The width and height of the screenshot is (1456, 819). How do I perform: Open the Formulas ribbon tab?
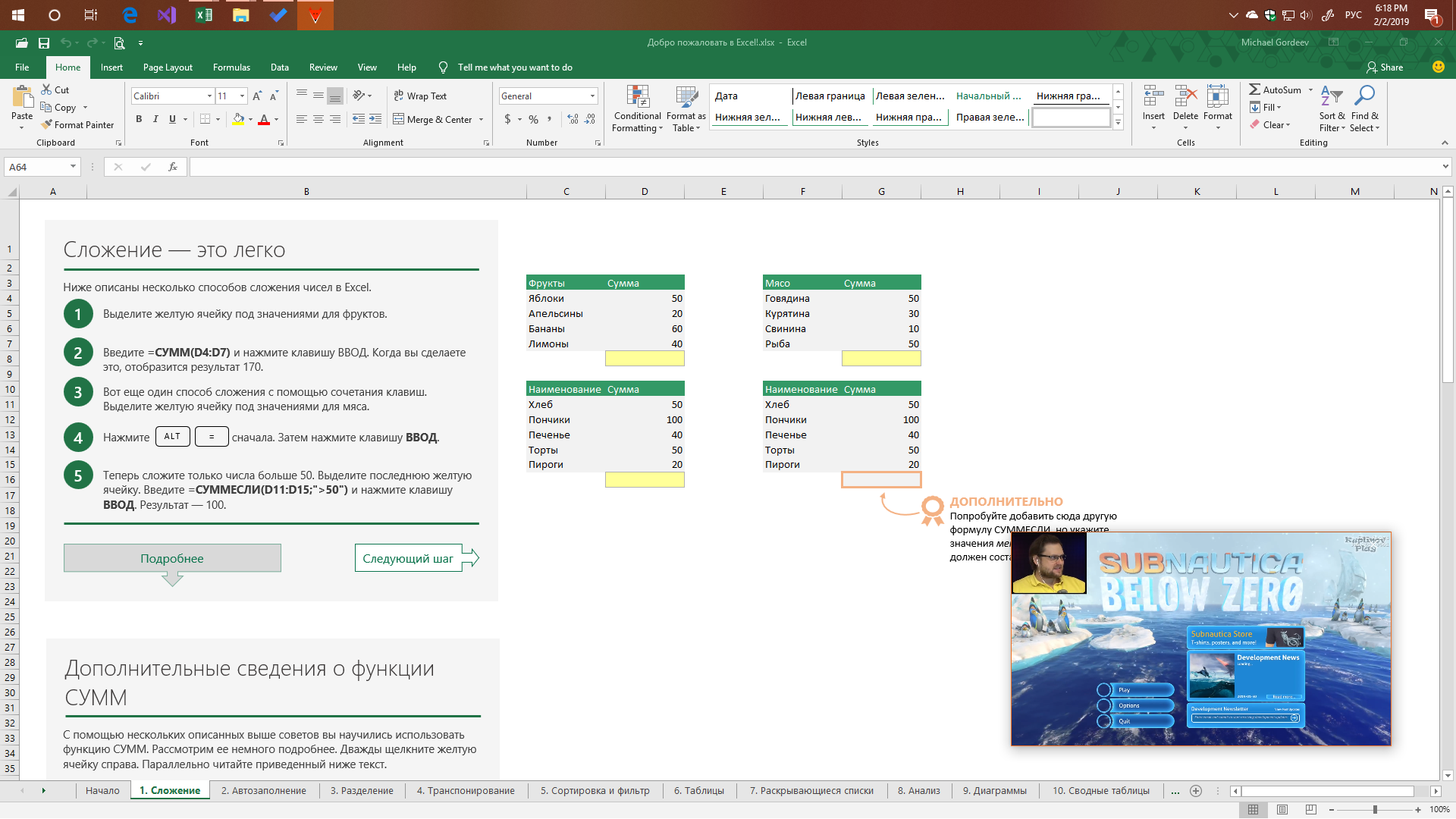pyautogui.click(x=231, y=67)
